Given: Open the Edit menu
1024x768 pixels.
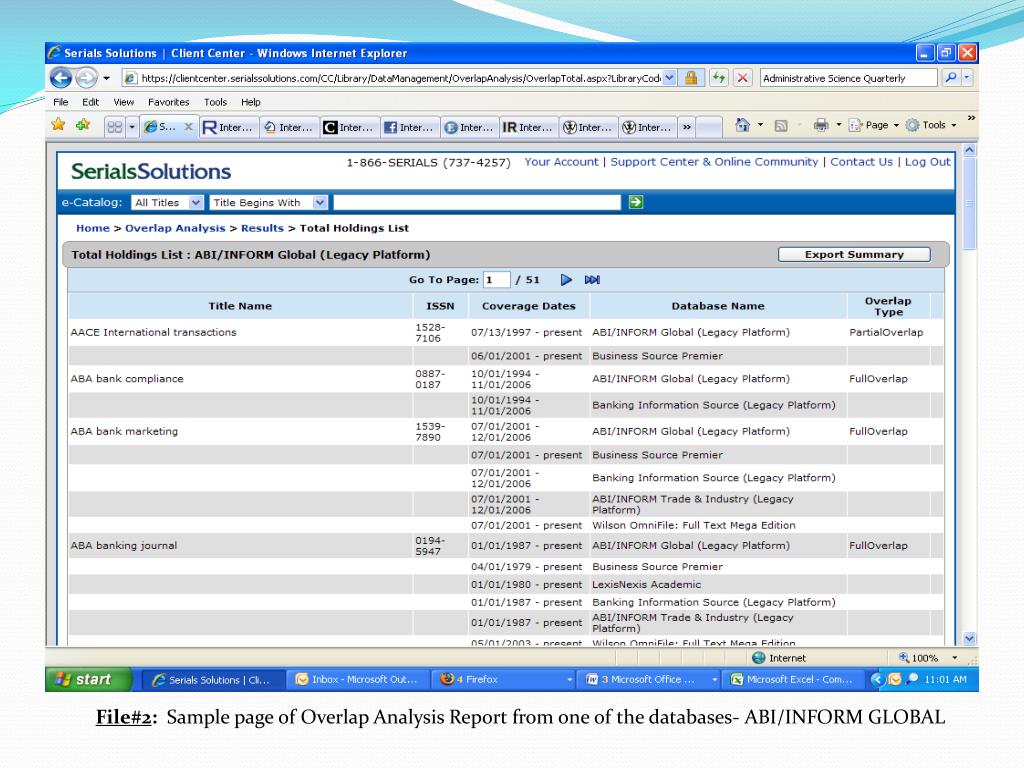Looking at the screenshot, I should (x=90, y=102).
